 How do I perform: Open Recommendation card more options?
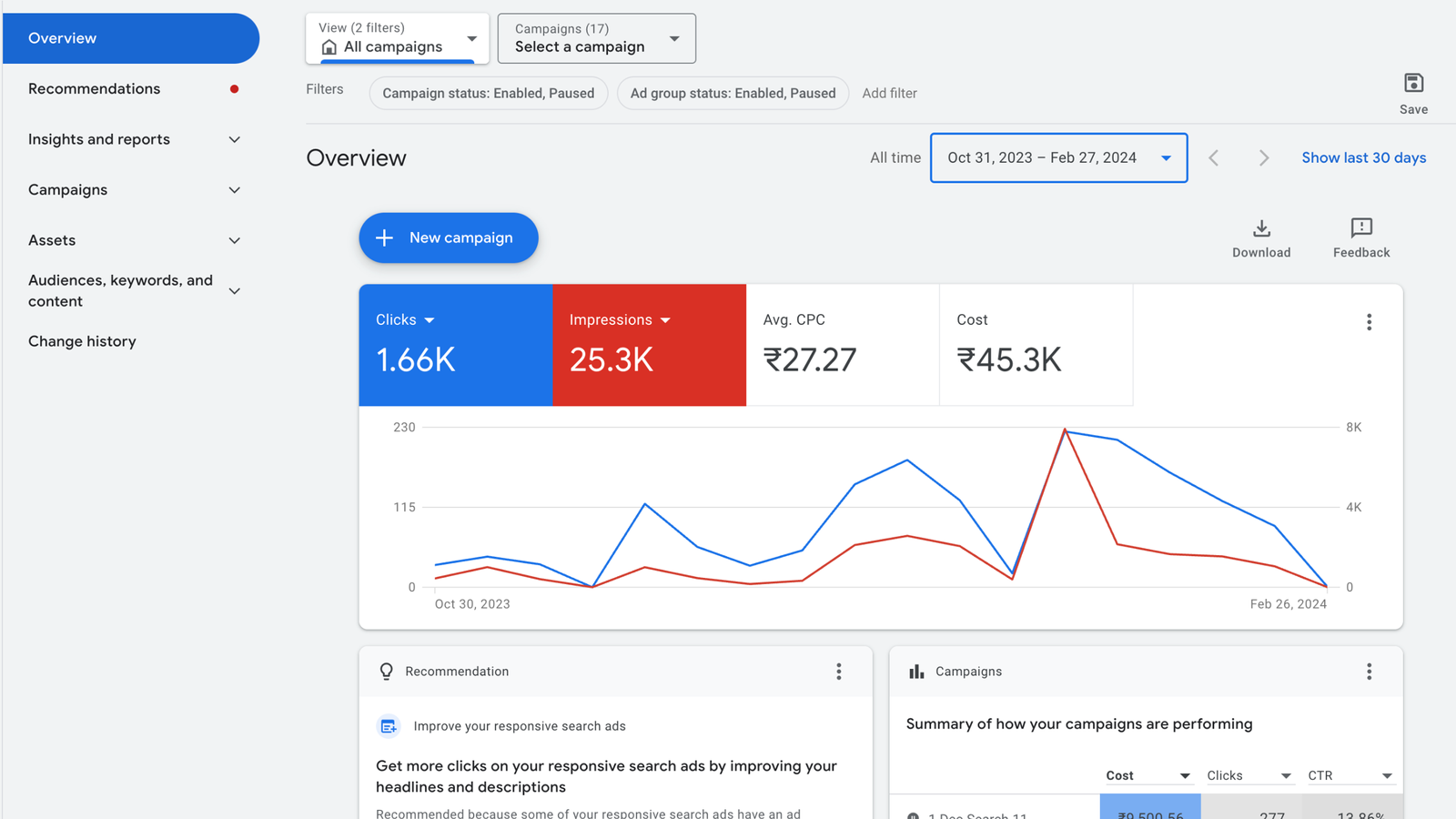pos(838,672)
